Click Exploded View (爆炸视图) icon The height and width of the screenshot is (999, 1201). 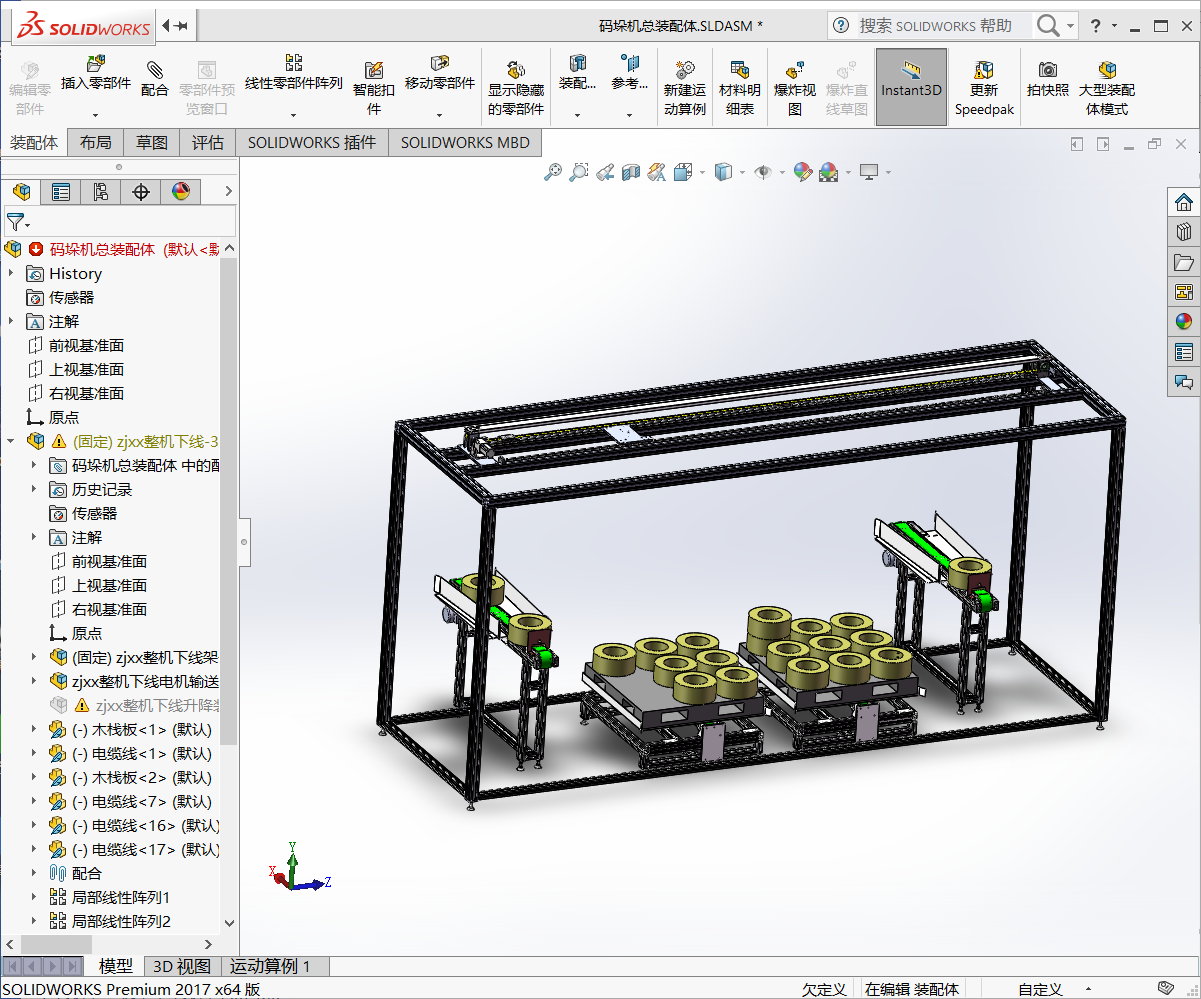795,70
